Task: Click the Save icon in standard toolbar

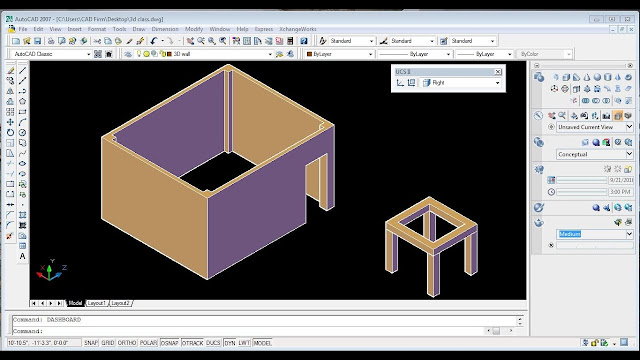Action: pos(38,41)
